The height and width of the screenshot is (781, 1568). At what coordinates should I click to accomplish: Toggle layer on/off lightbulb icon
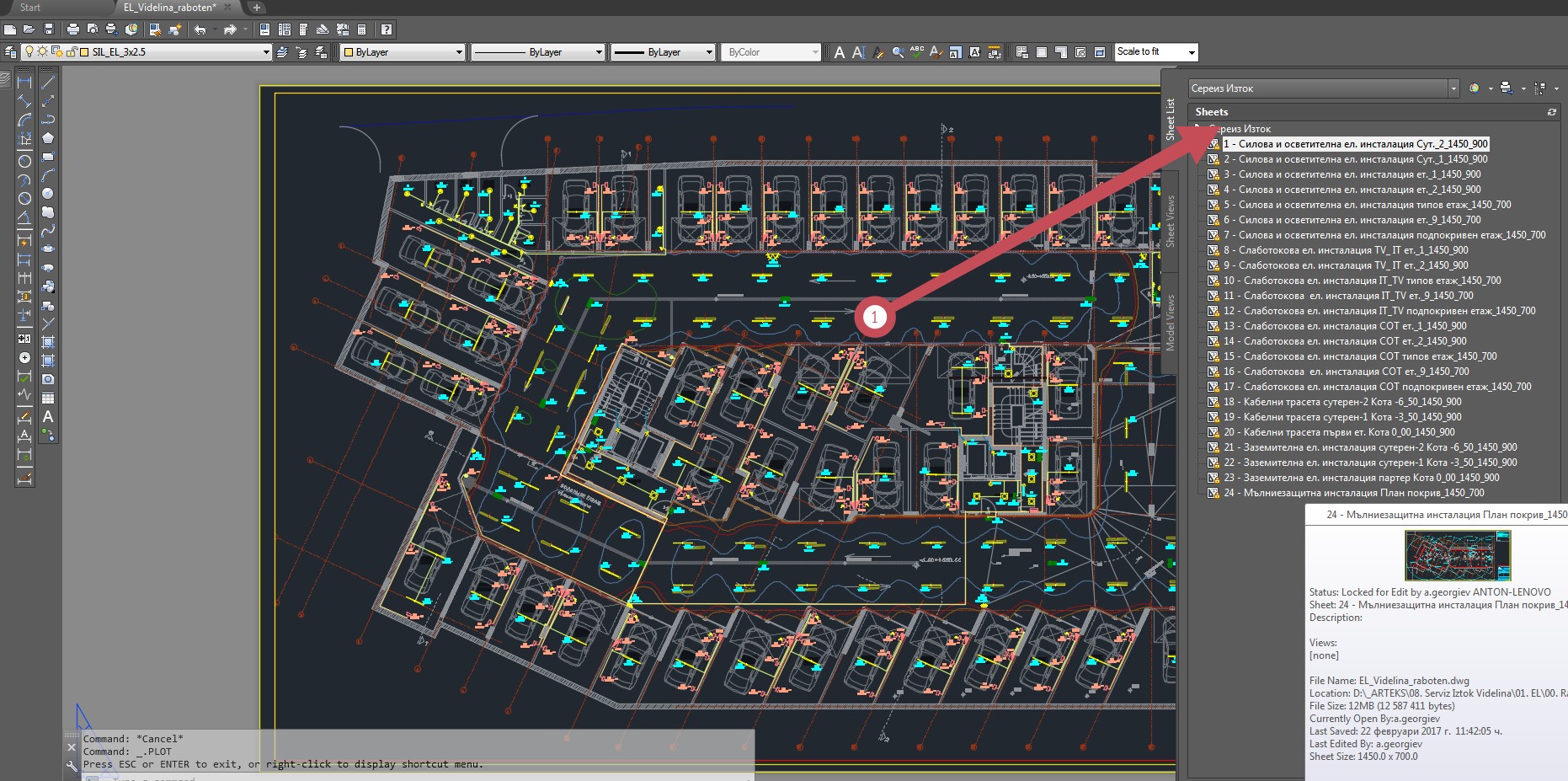coord(29,51)
